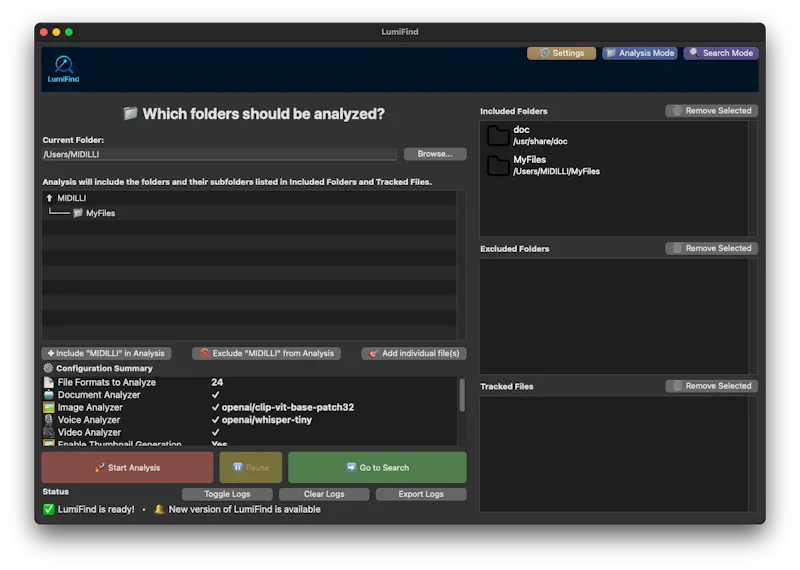The image size is (800, 570).
Task: Include "MIDILLI" in Analysis
Action: click(x=106, y=353)
